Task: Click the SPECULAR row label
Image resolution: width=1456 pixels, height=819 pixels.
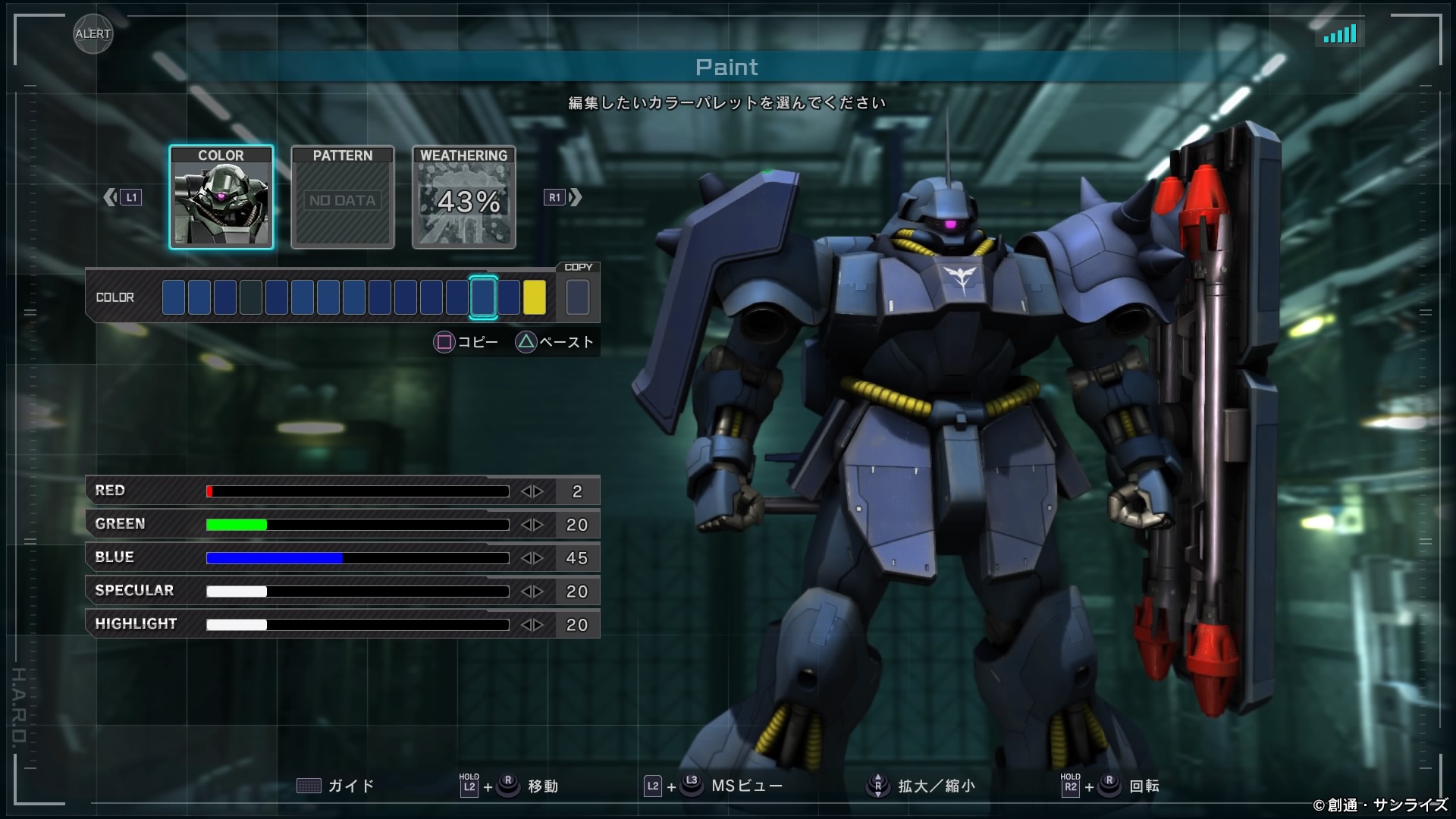Action: click(x=134, y=591)
